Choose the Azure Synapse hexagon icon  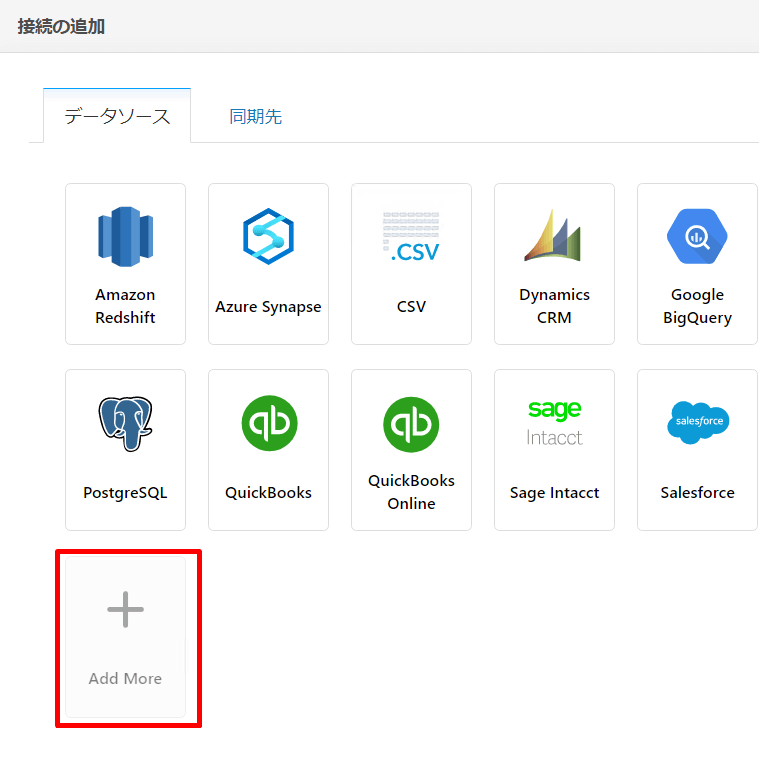coord(268,237)
